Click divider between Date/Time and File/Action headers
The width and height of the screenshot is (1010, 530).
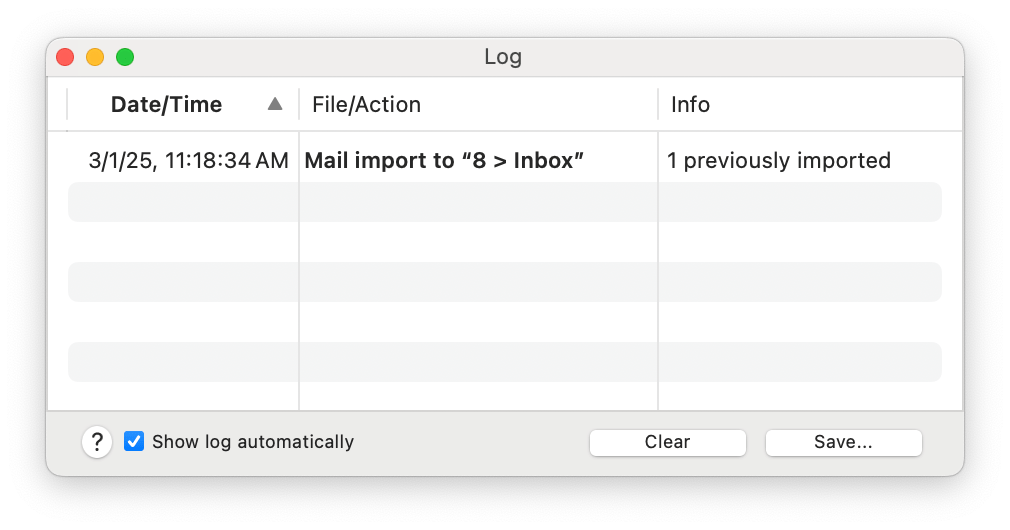coord(299,105)
